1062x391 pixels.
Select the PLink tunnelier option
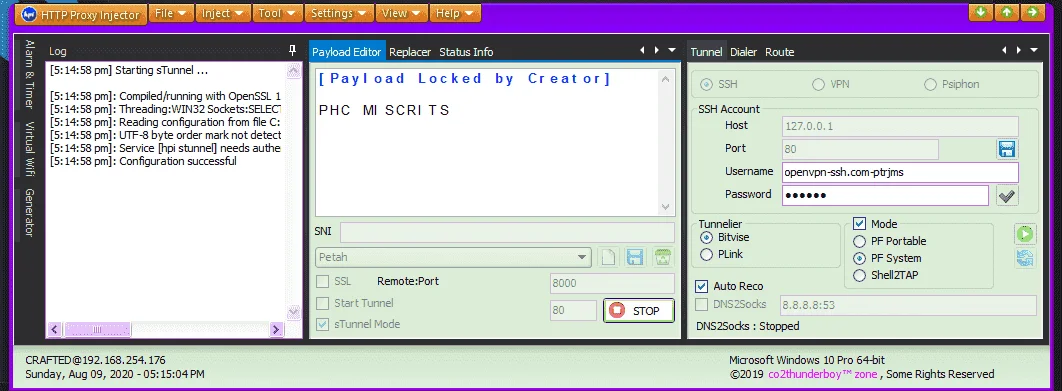pos(706,255)
